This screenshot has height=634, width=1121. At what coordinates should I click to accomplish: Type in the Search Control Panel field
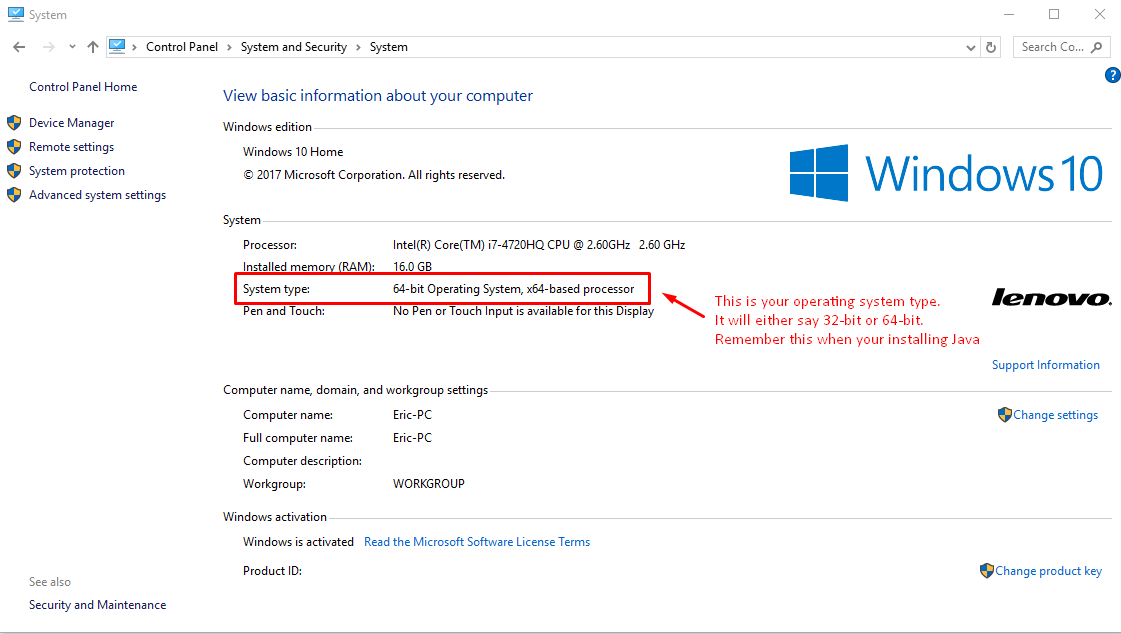[x=1051, y=47]
